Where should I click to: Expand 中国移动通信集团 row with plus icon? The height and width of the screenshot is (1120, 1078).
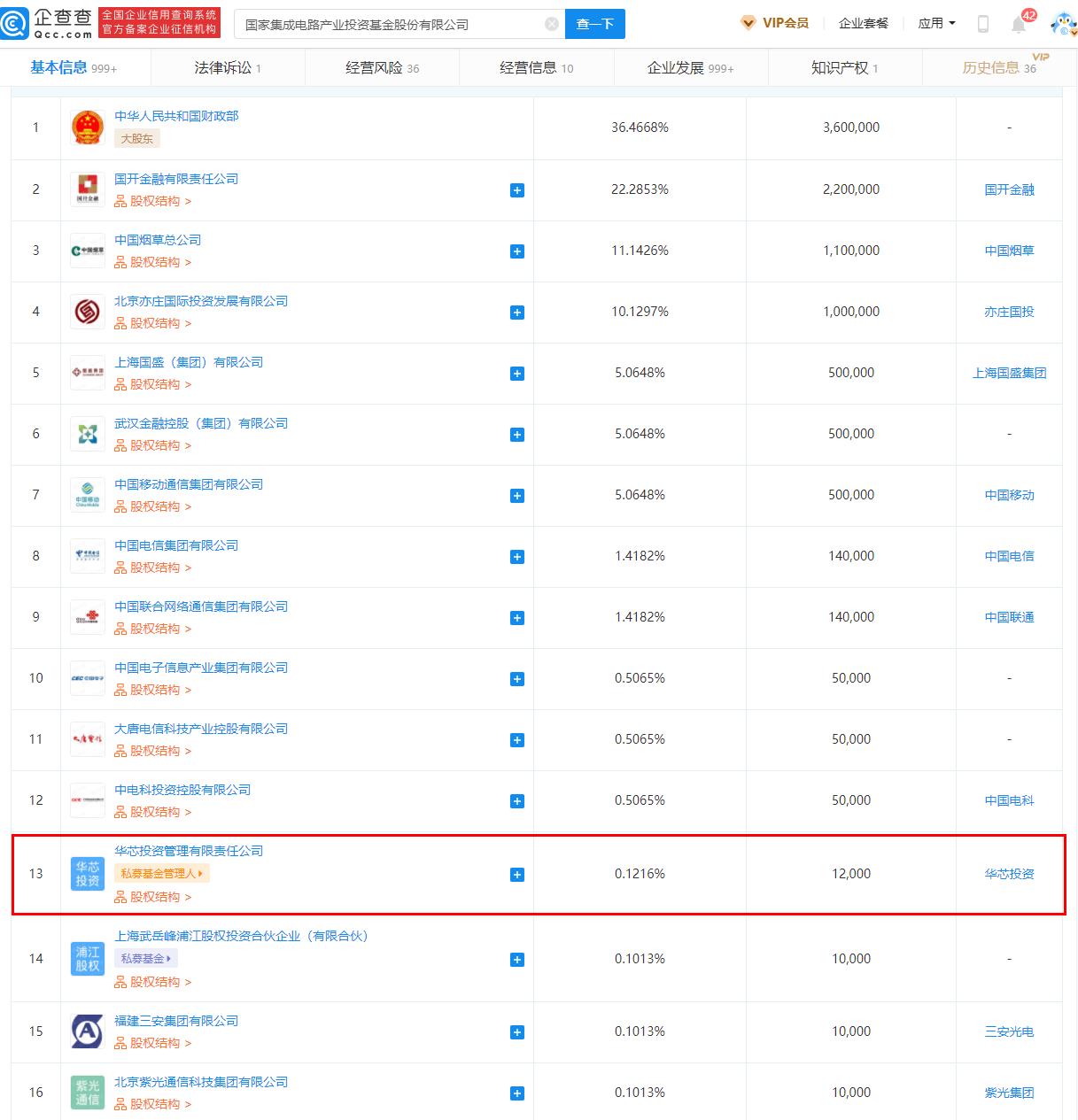click(x=517, y=496)
